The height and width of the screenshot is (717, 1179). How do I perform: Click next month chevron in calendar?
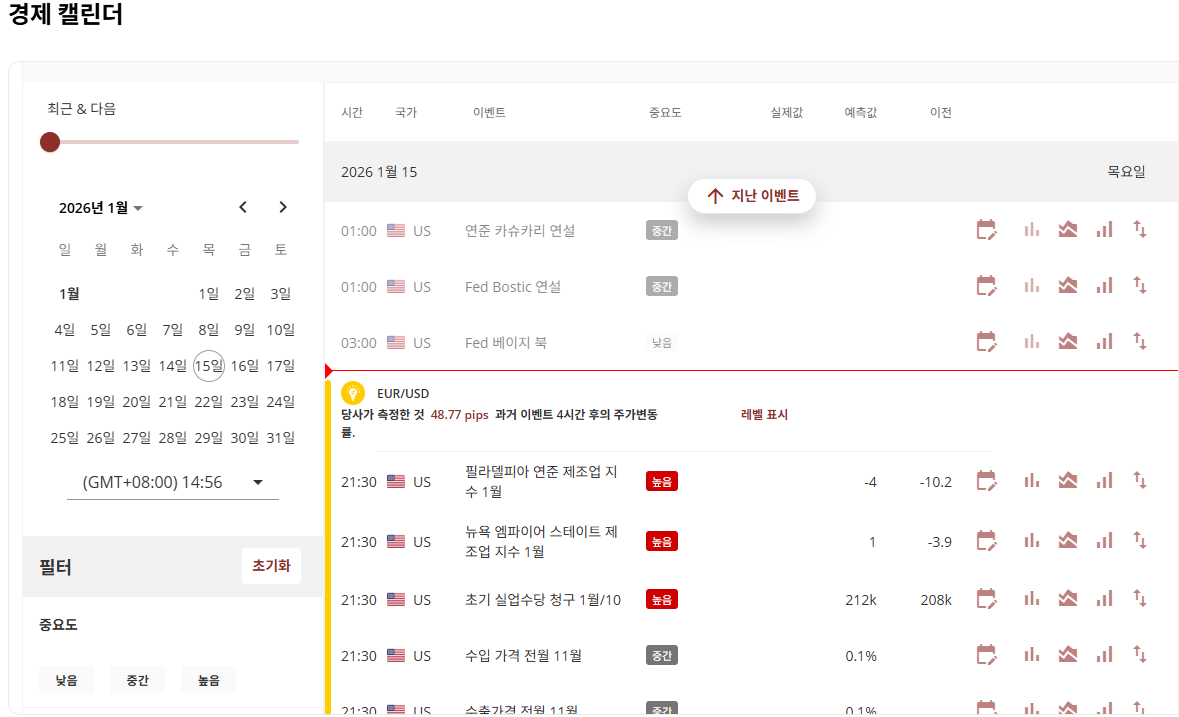coord(283,207)
